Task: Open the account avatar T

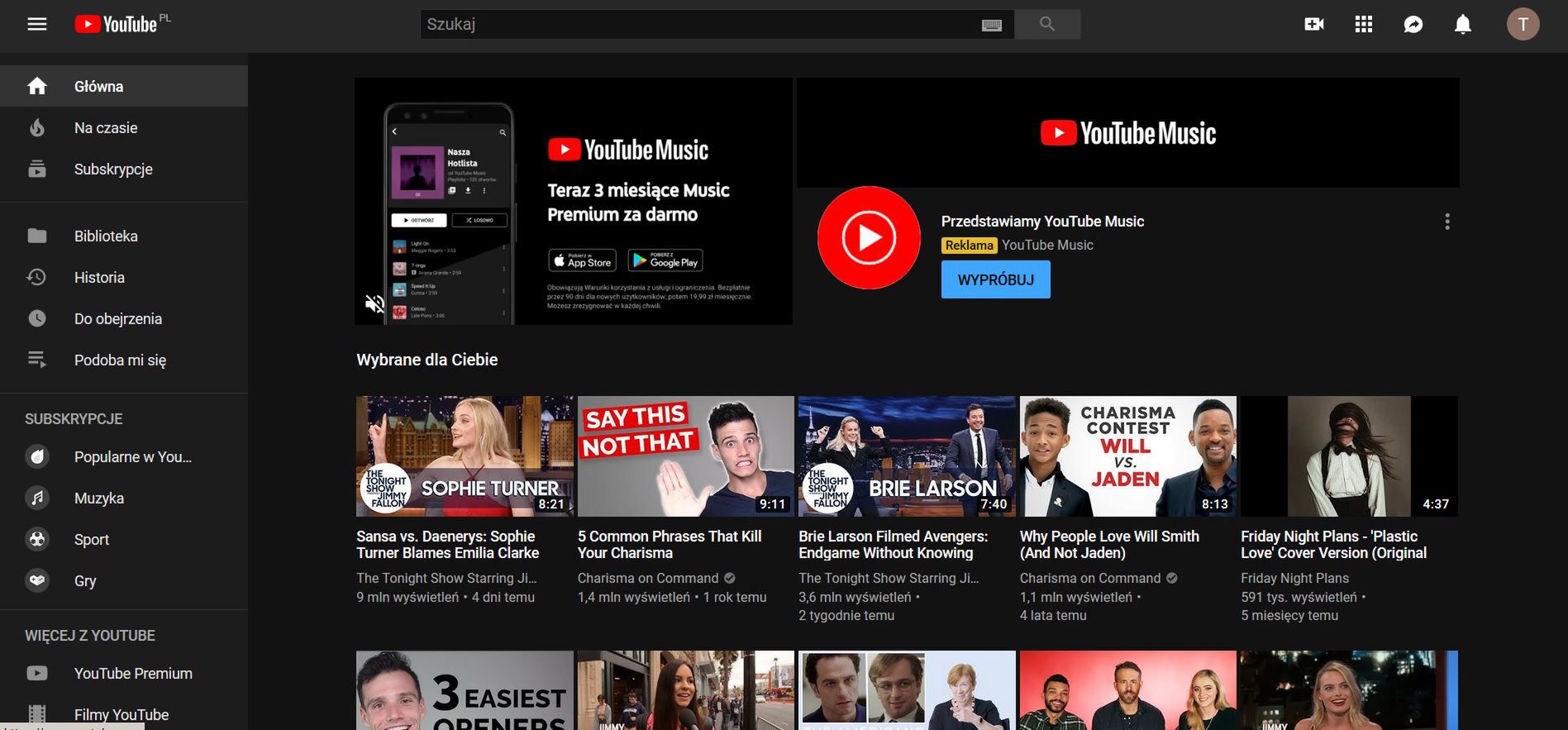Action: [1523, 24]
